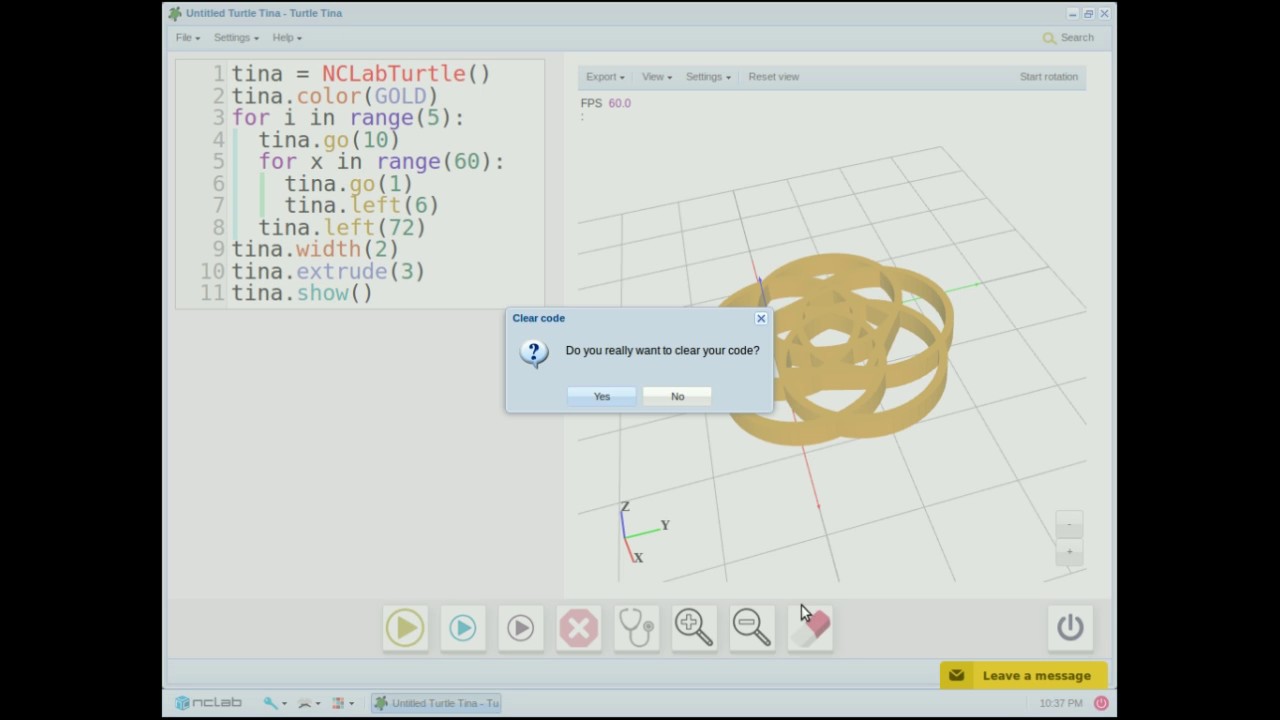Screen dimensions: 1280x720
Task: Close the Clear code dialog with X
Action: click(761, 318)
